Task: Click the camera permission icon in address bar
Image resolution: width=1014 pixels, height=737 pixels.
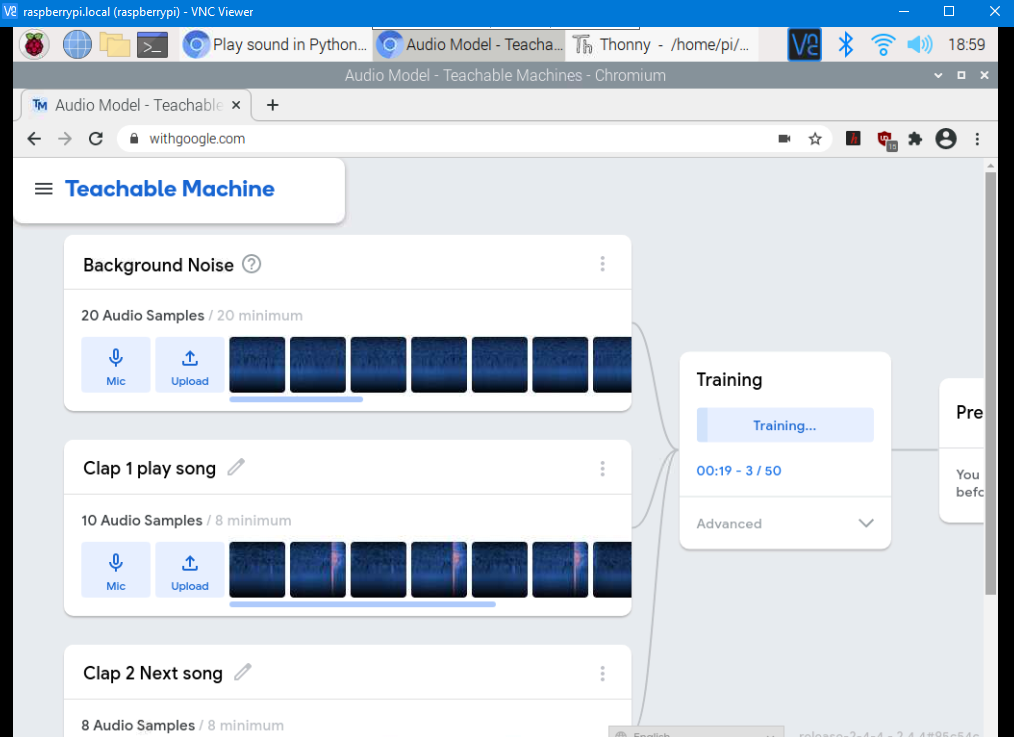Action: point(784,138)
